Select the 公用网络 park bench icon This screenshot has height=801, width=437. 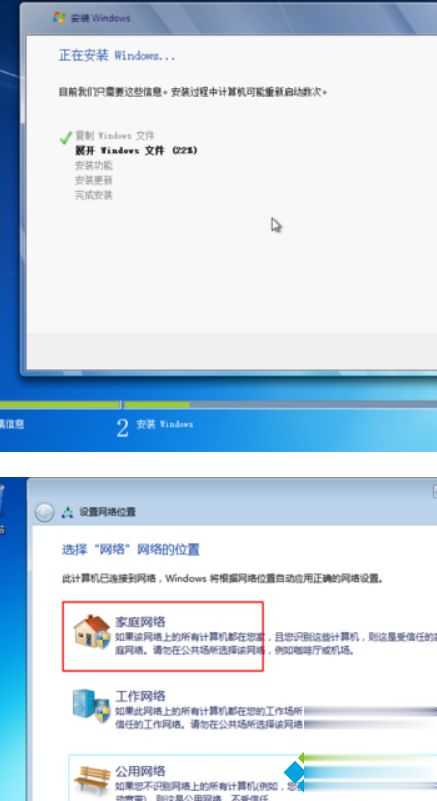tap(92, 778)
